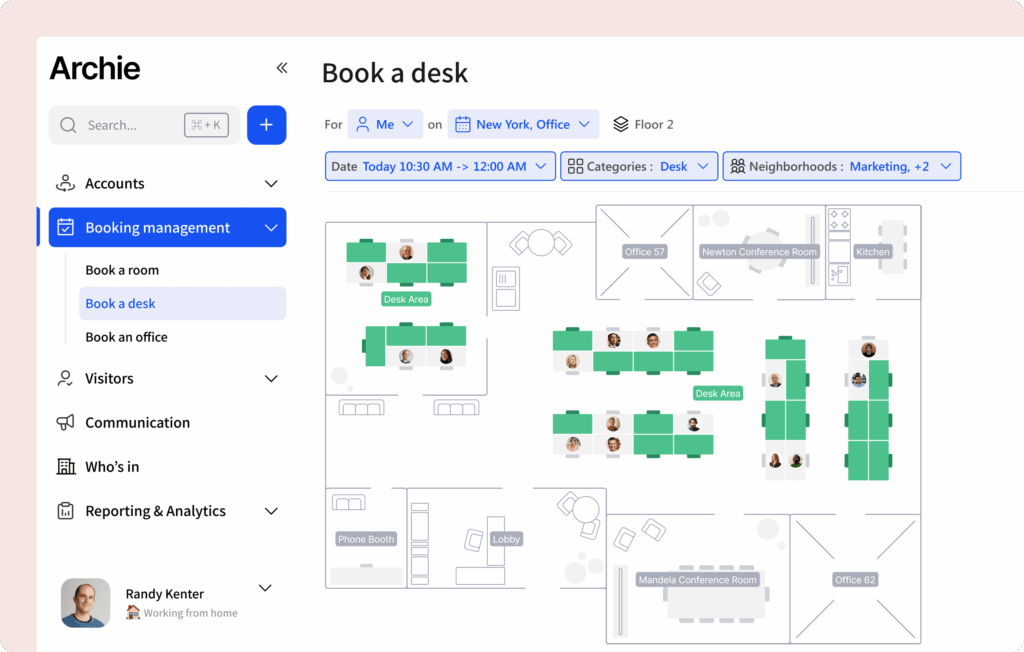Click the Booking management calendar icon
This screenshot has height=652, width=1024.
pyautogui.click(x=65, y=227)
